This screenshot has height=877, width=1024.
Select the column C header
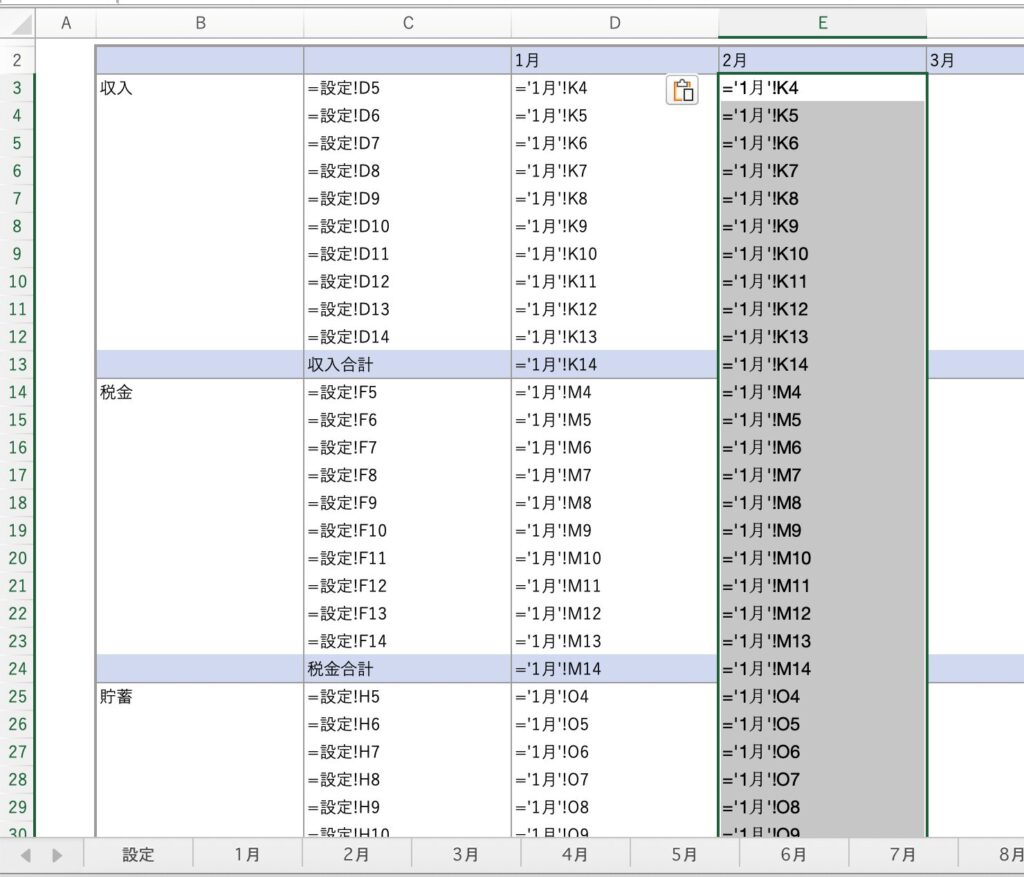pos(407,23)
